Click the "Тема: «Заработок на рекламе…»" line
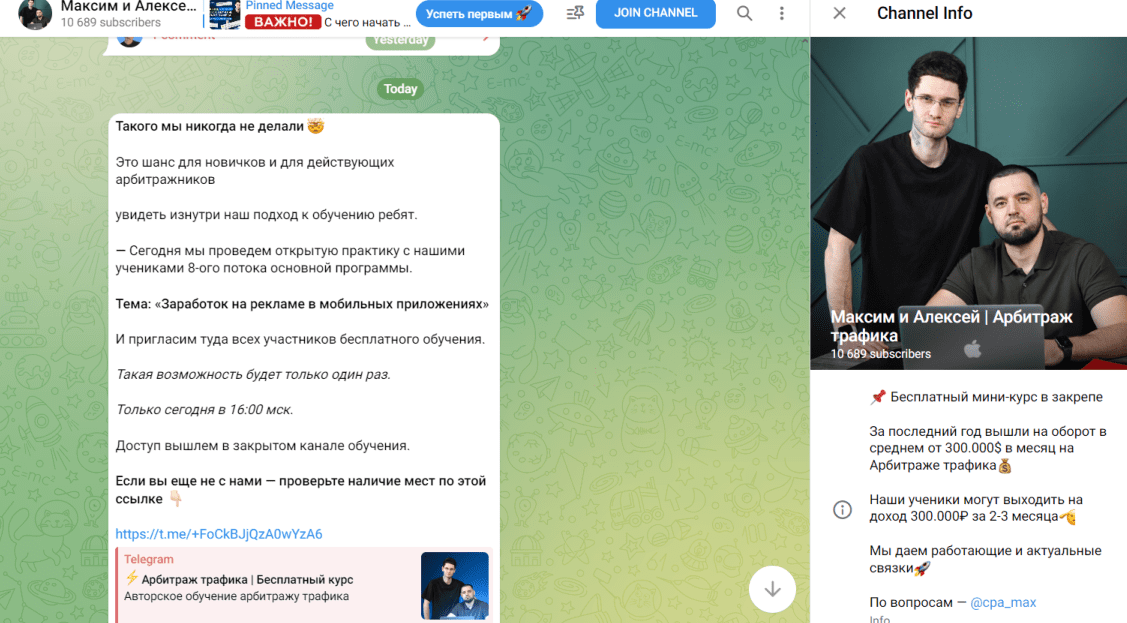Viewport: 1127px width, 623px height. tap(302, 304)
